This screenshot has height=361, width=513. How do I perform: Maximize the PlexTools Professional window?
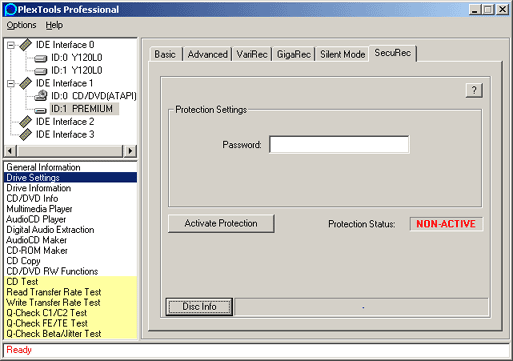point(488,9)
